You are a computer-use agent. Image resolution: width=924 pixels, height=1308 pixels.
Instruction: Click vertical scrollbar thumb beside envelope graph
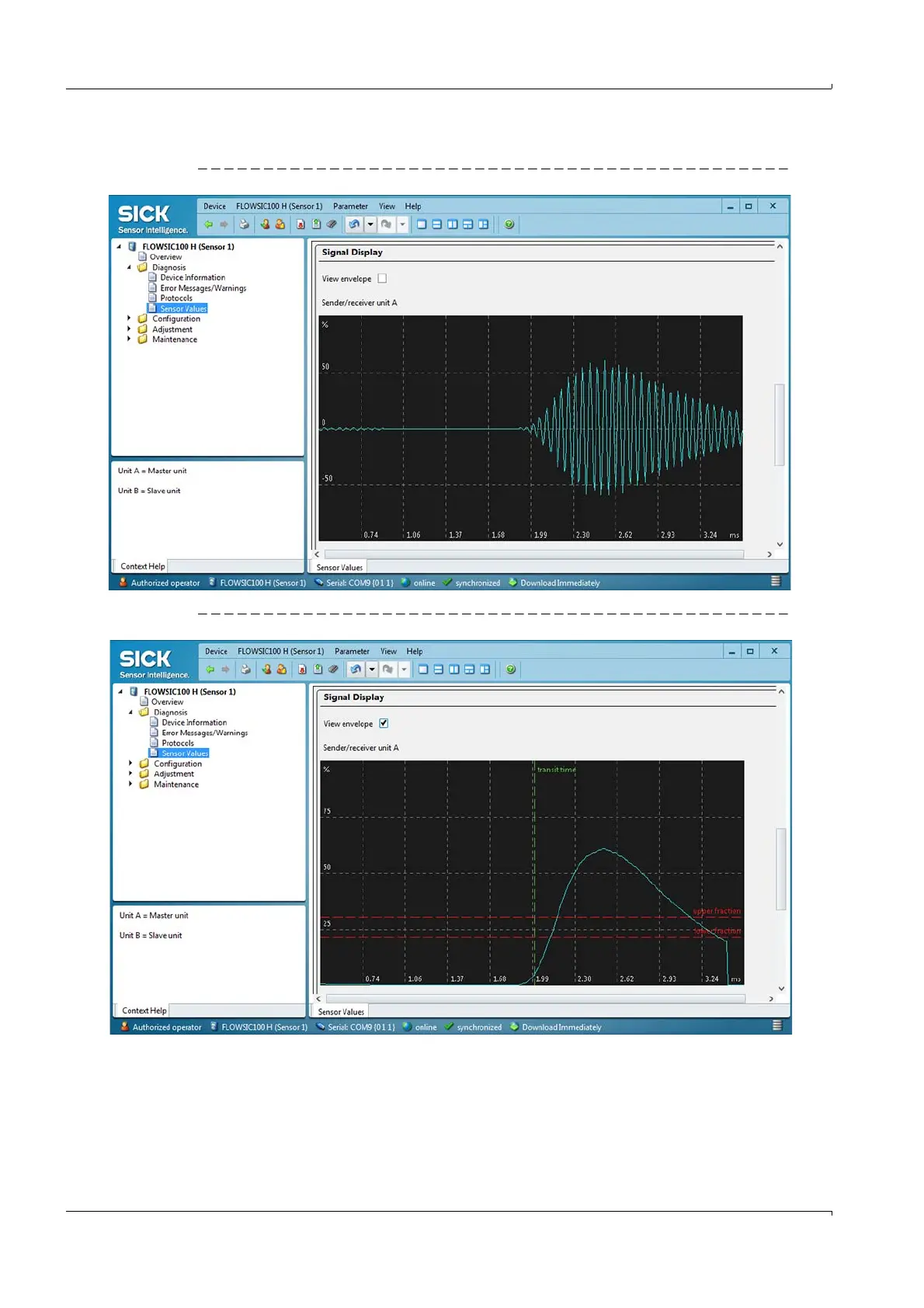point(781,869)
